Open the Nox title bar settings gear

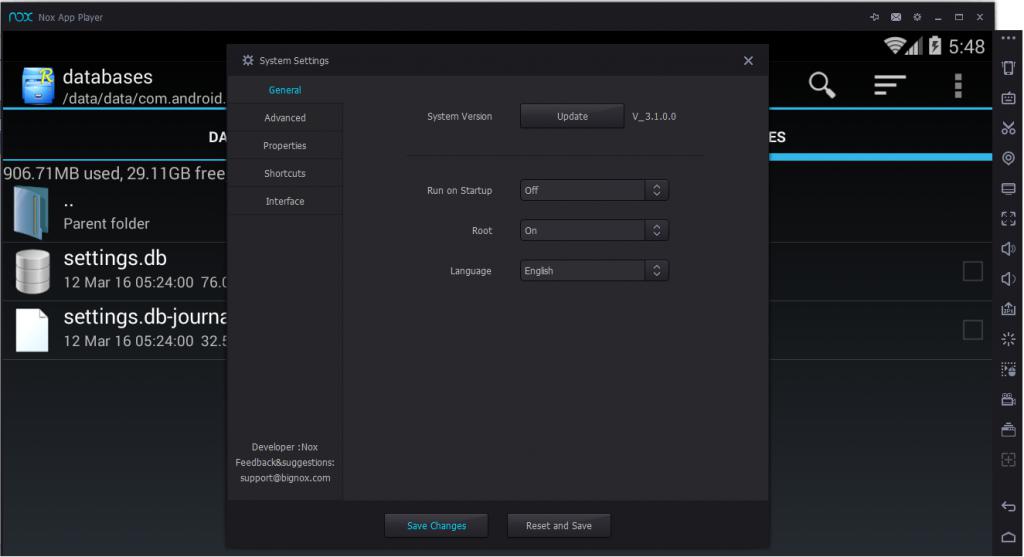point(917,17)
